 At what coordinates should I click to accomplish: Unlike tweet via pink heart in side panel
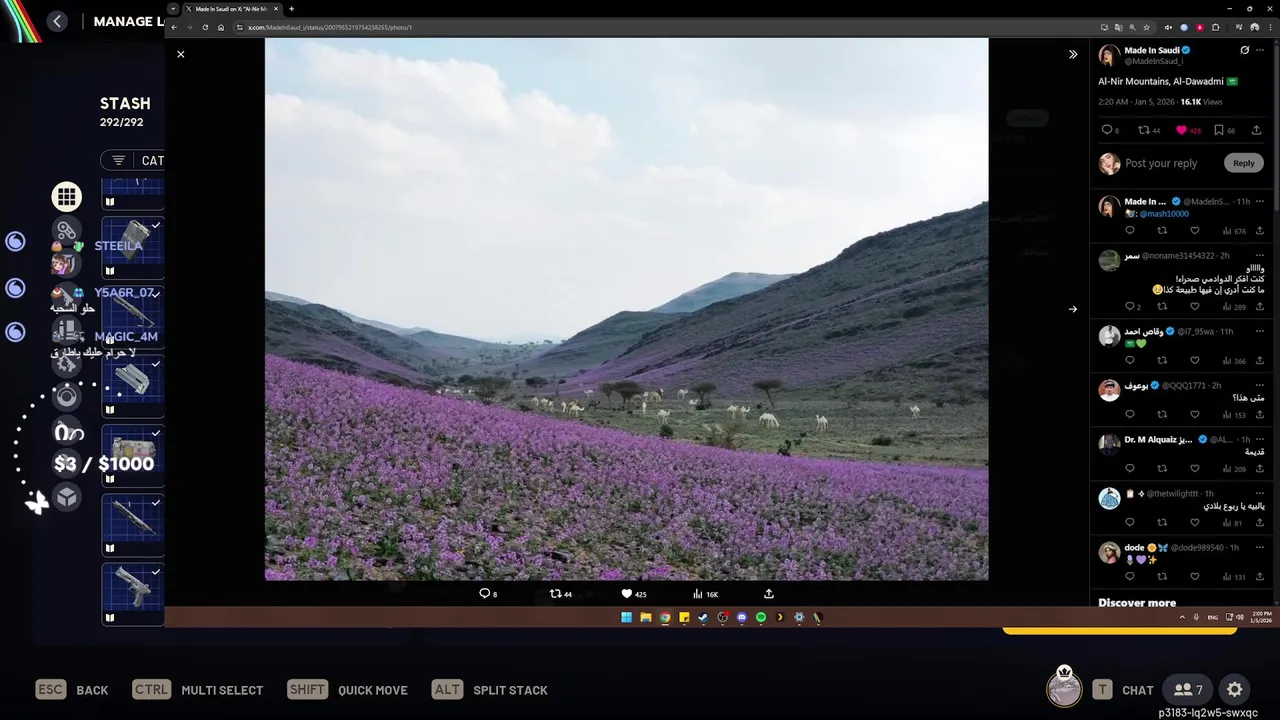click(x=1181, y=130)
